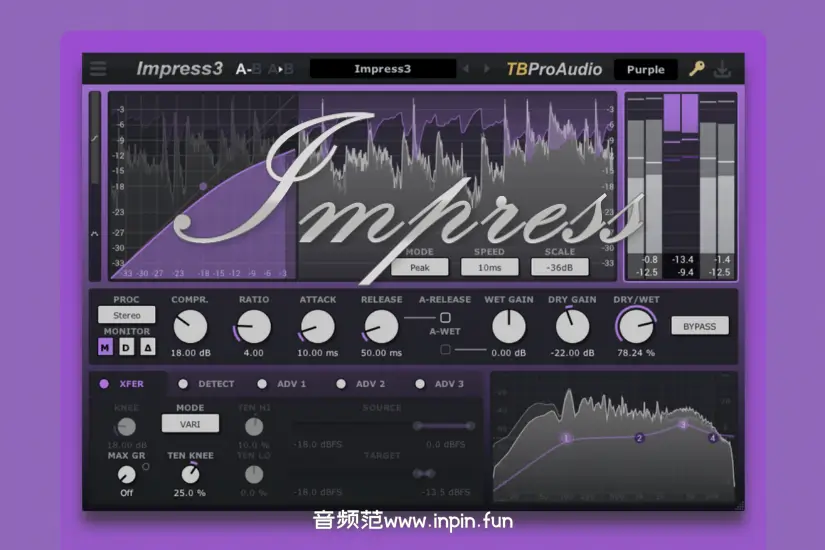Click the COMPR. knob

coord(190,326)
